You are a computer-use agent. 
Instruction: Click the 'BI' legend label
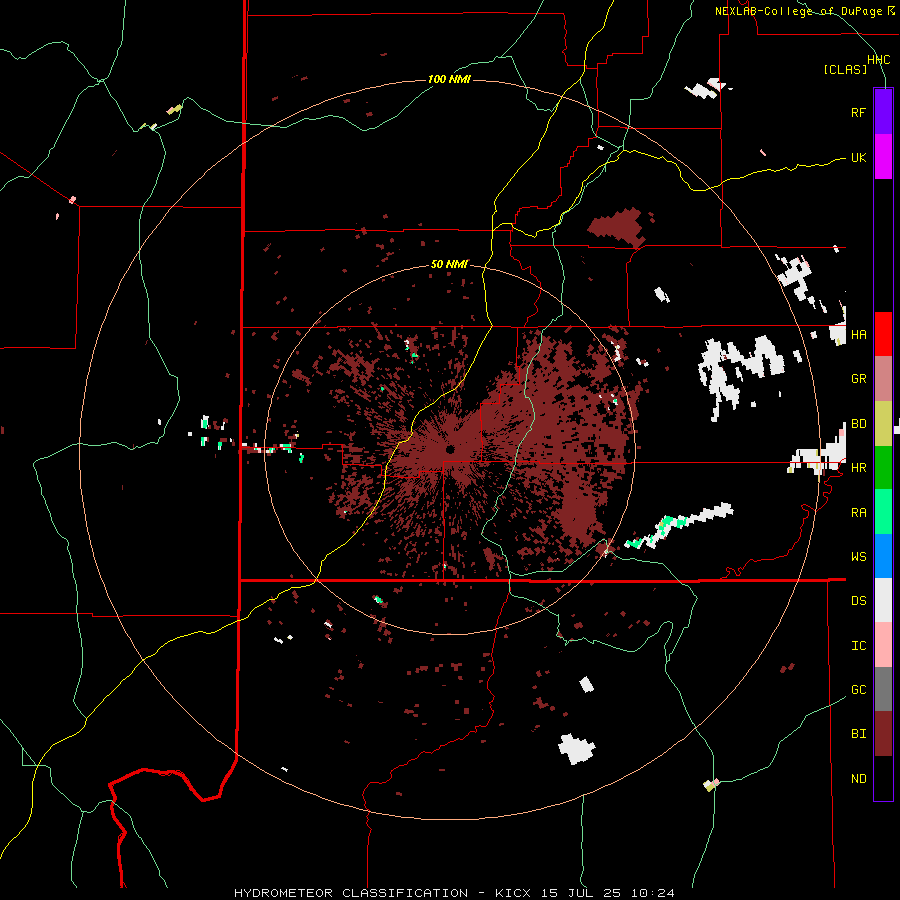(858, 734)
